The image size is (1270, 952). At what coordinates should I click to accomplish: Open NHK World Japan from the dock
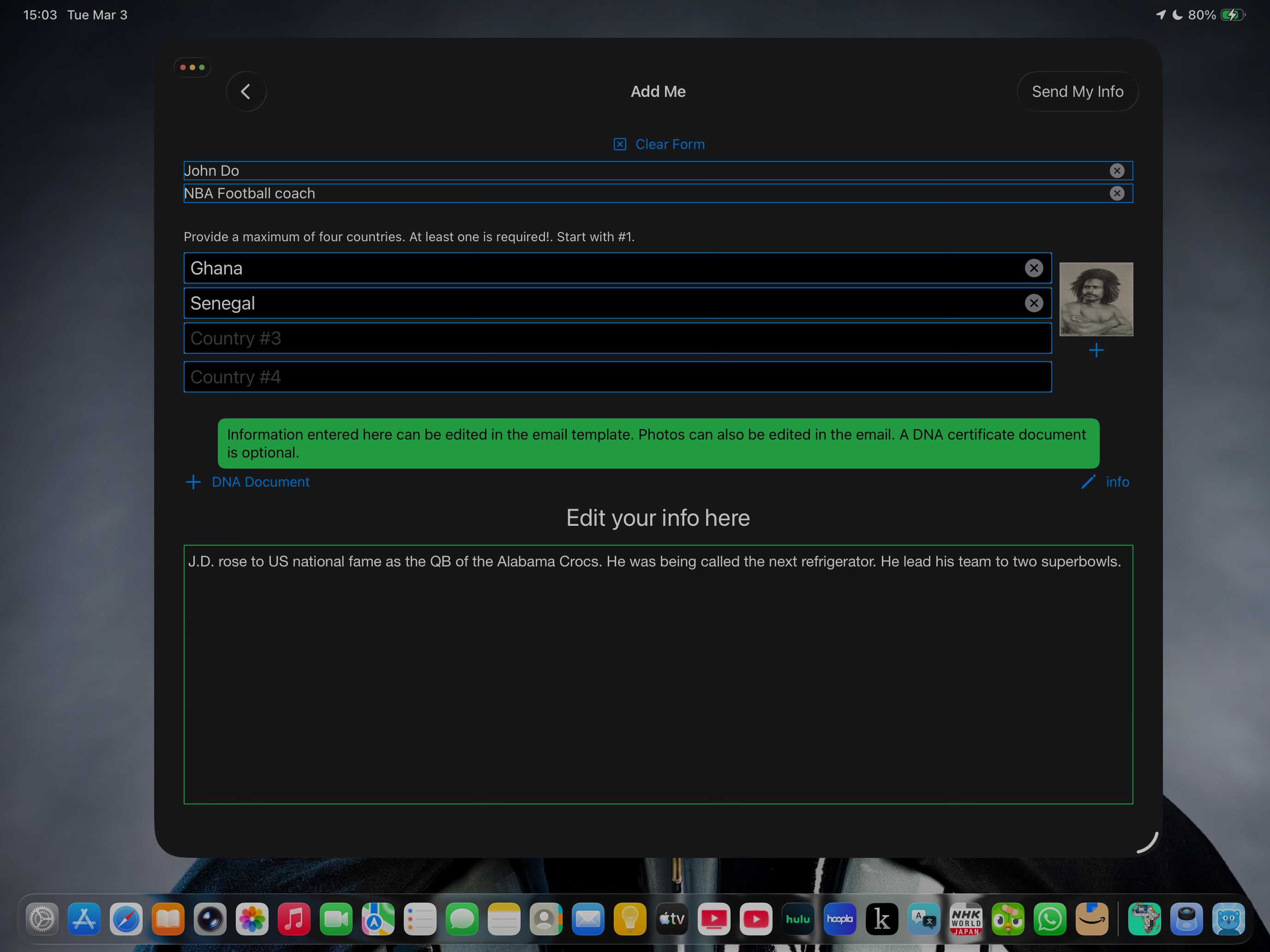pos(966,919)
